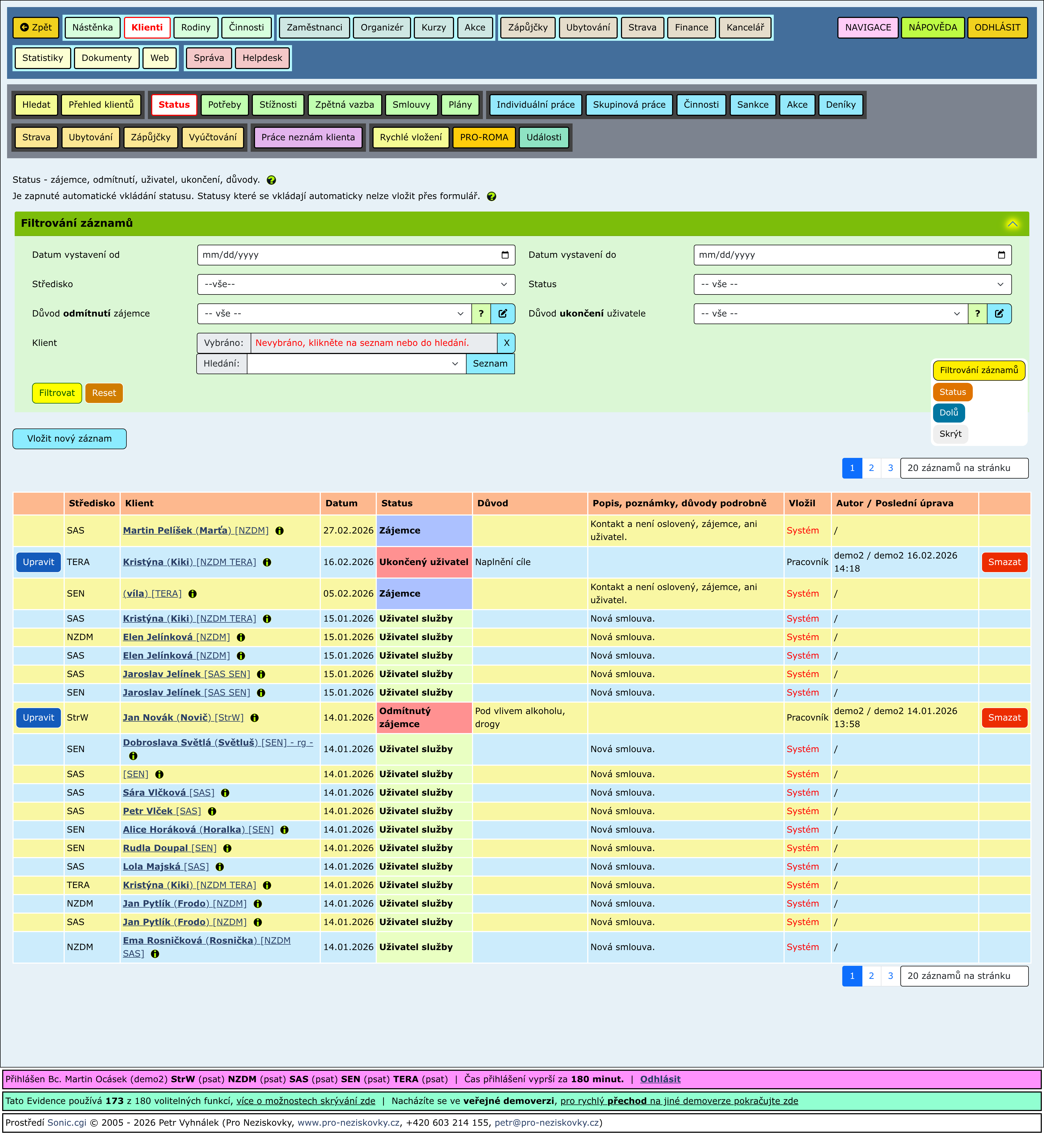This screenshot has width=1044, height=1148.
Task: Open the Středisko dropdown
Action: pos(356,285)
